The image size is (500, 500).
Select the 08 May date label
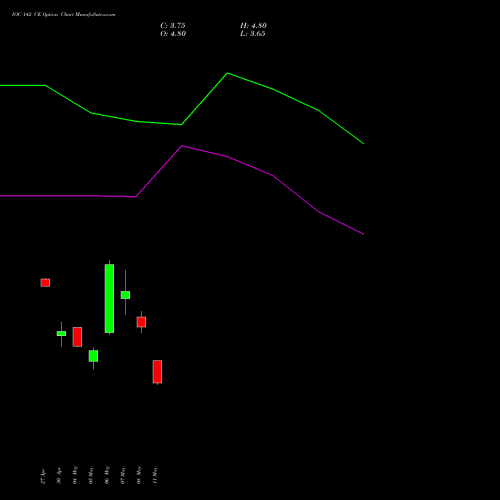click(139, 475)
